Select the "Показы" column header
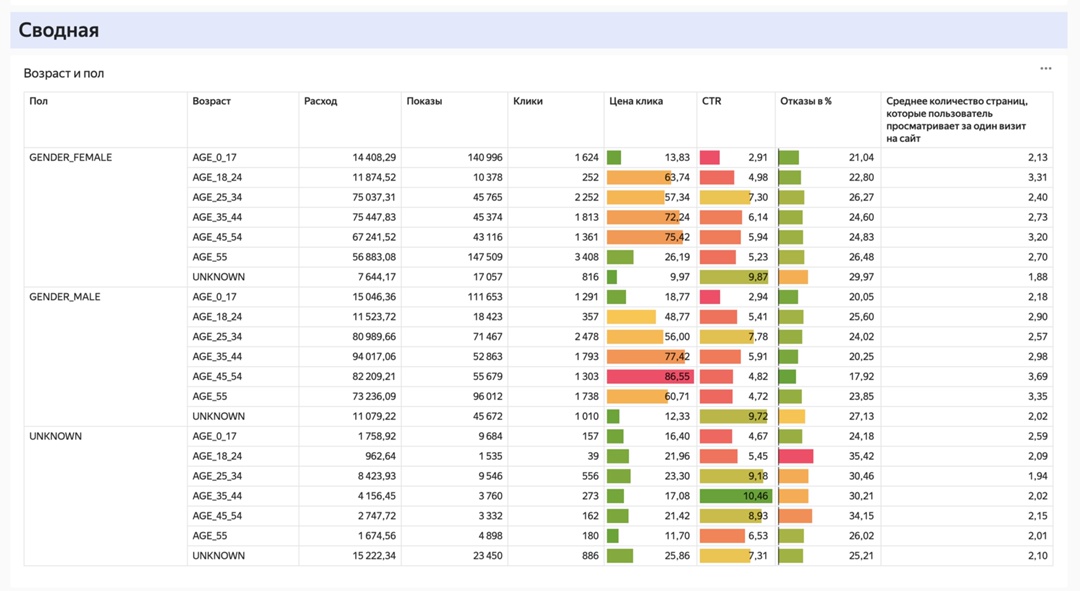This screenshot has width=1080, height=591. click(424, 101)
